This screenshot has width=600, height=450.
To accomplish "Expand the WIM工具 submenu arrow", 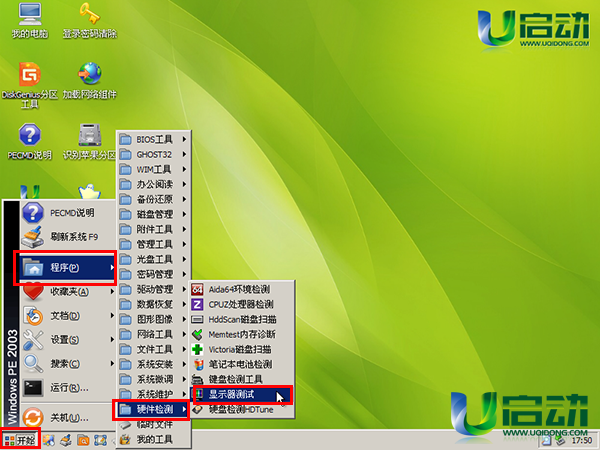I will pos(184,169).
